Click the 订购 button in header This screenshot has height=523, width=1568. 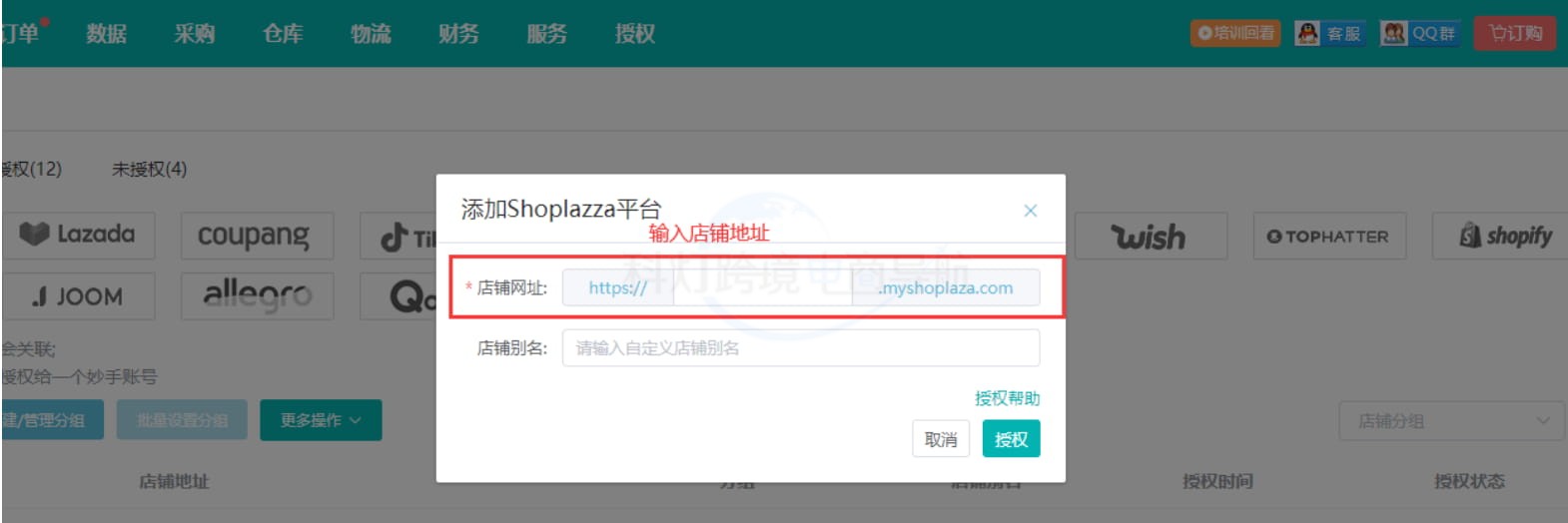pyautogui.click(x=1515, y=33)
